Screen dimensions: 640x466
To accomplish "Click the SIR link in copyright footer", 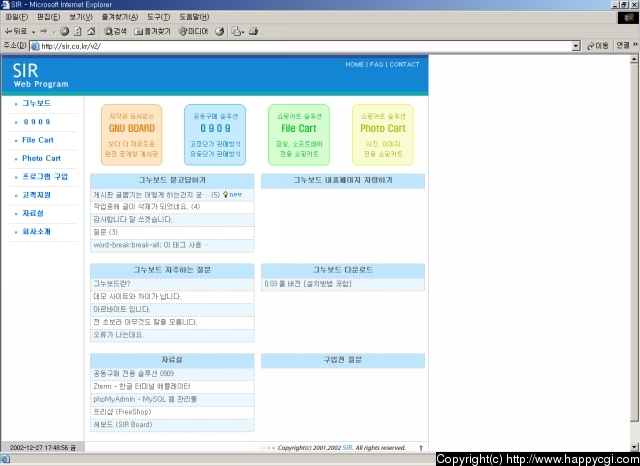I will coord(347,448).
